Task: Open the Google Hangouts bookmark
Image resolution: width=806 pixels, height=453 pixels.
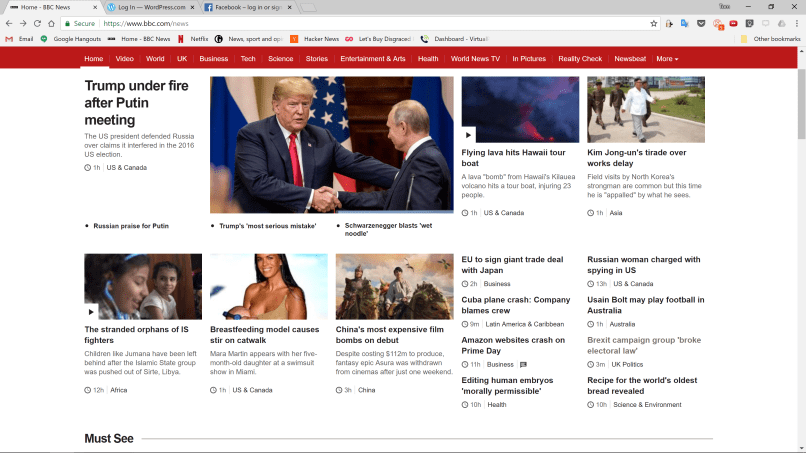Action: click(x=70, y=39)
